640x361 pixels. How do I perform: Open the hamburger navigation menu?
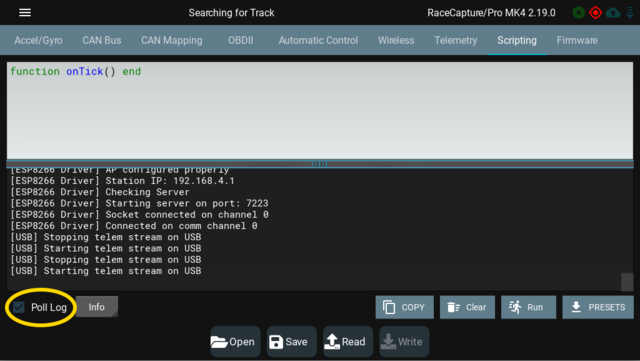(25, 13)
